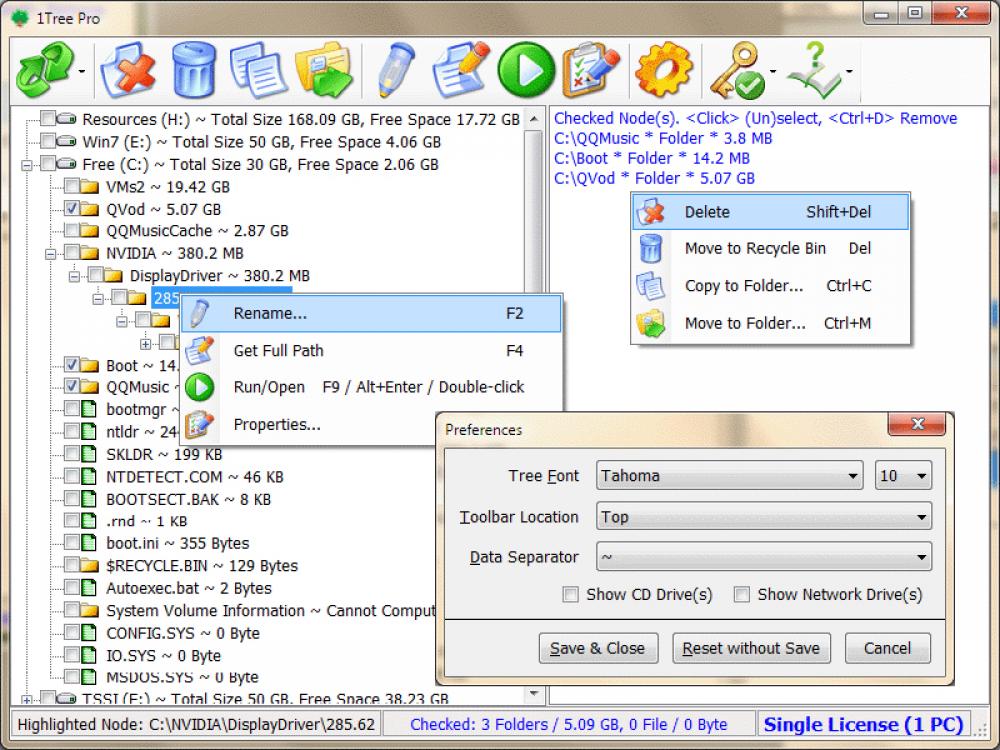Select the Delete toolbar icon
The width and height of the screenshot is (1000, 750).
pyautogui.click(x=128, y=70)
